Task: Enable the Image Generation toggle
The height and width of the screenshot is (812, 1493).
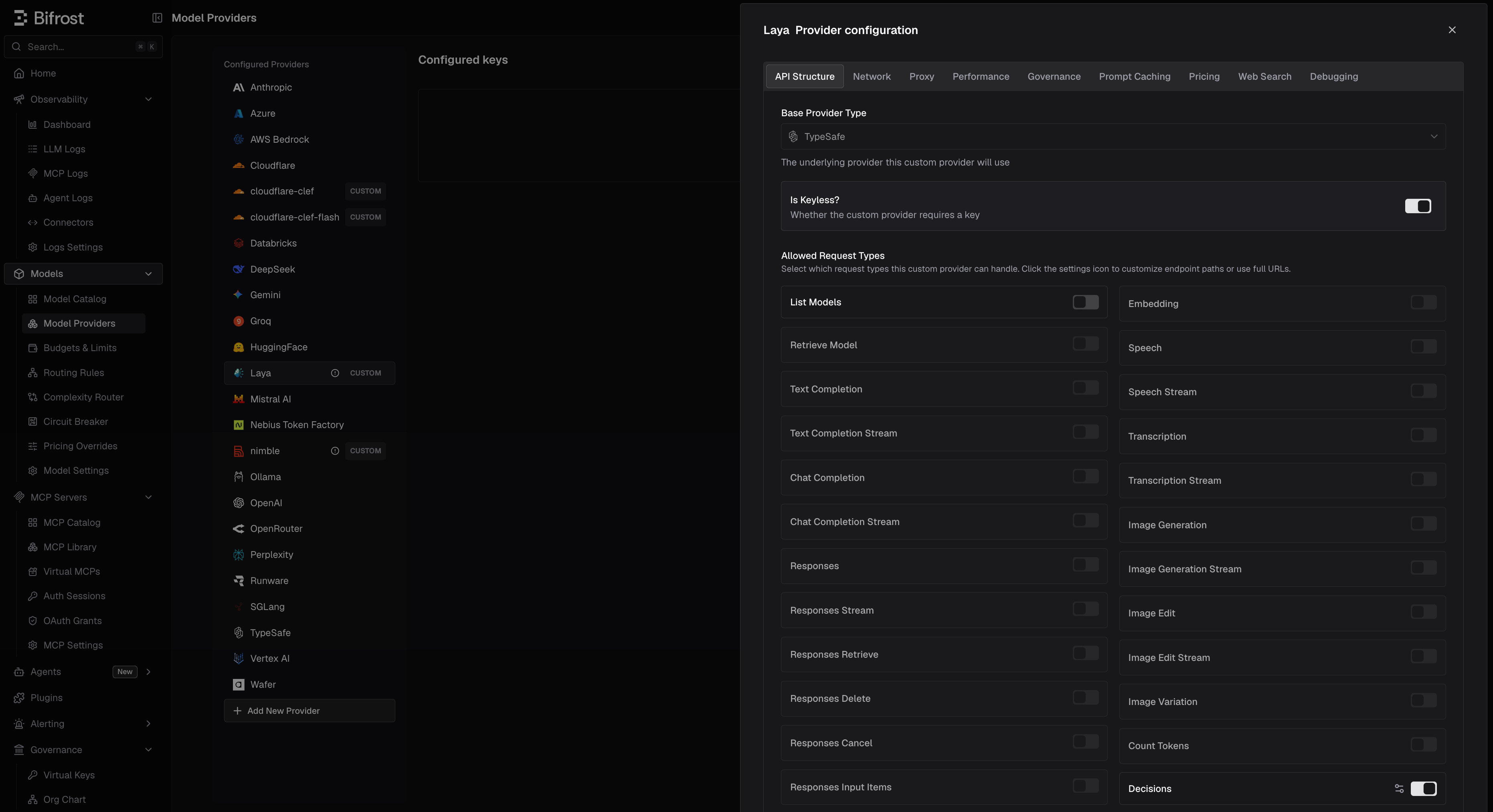Action: [1424, 523]
